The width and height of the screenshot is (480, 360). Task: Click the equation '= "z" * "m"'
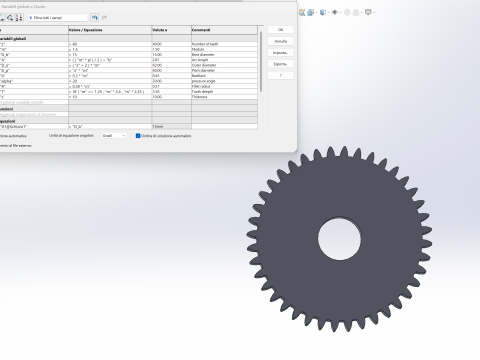click(x=110, y=71)
